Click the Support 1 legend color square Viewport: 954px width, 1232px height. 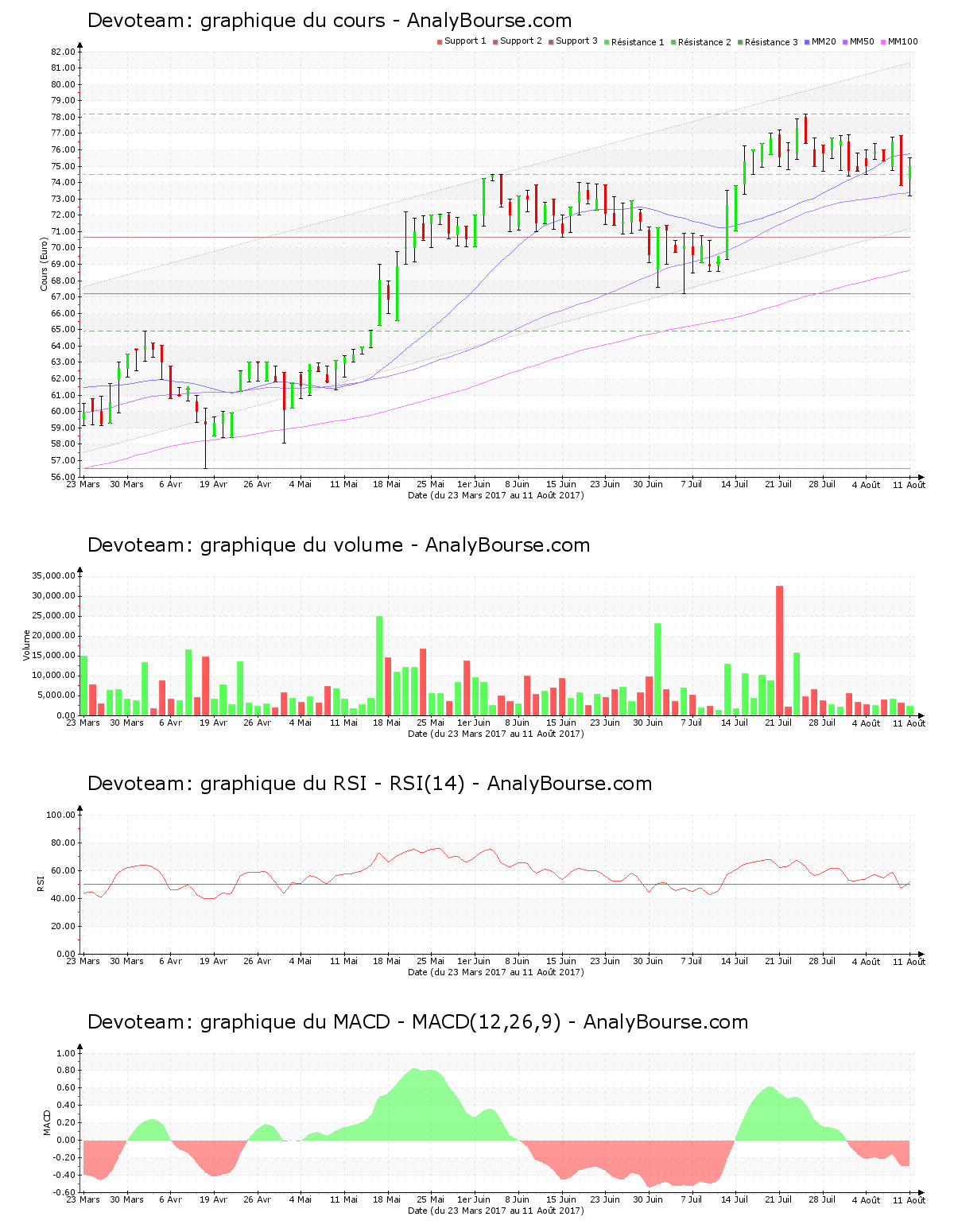click(440, 41)
